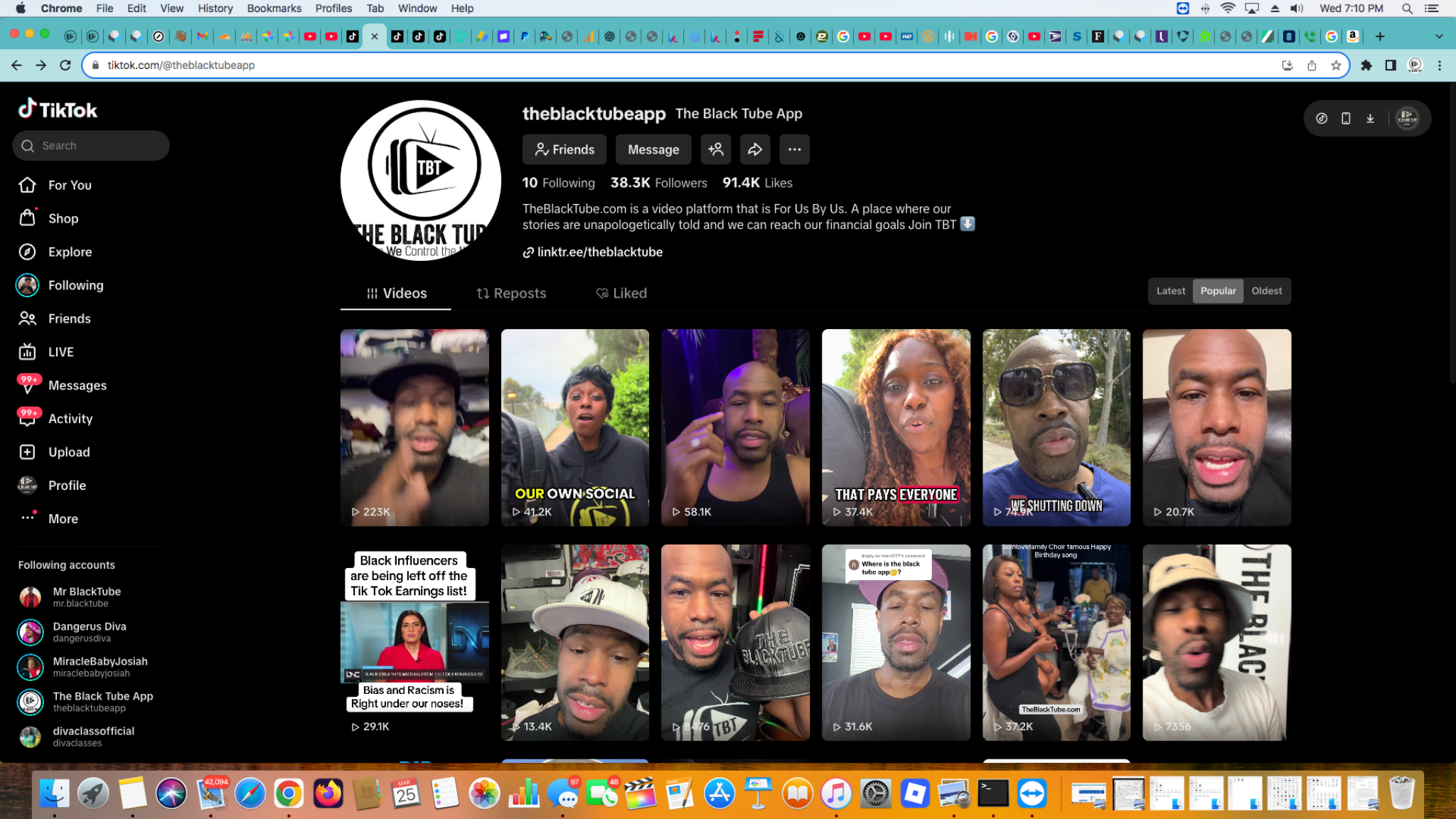This screenshot has width=1456, height=819.
Task: Expand the Chrome profile menu
Action: pyautogui.click(x=1415, y=65)
